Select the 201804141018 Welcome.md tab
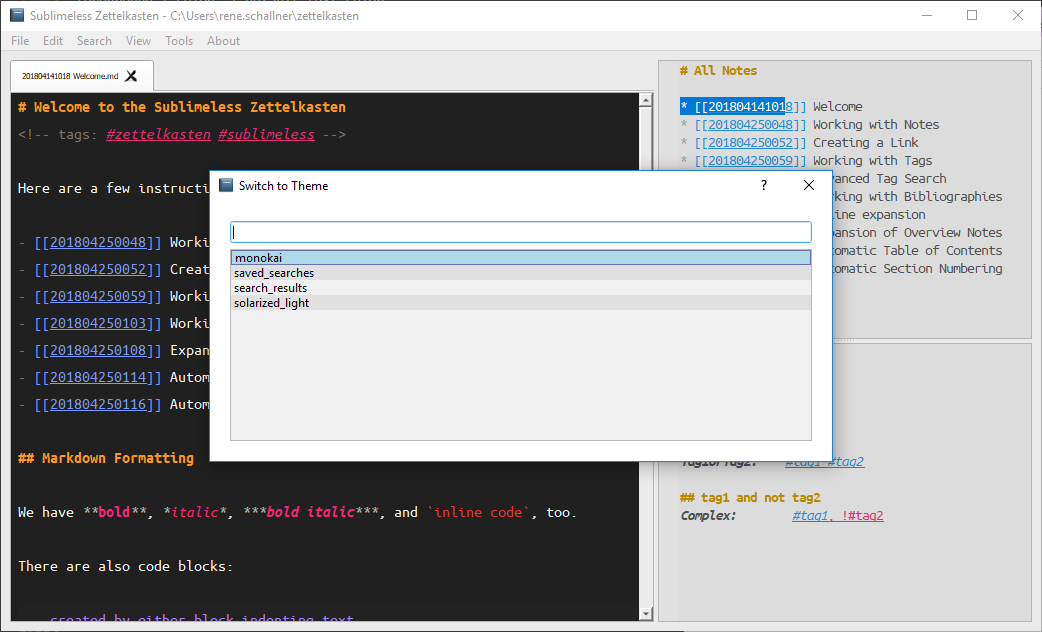The height and width of the screenshot is (632, 1042). pyautogui.click(x=70, y=76)
